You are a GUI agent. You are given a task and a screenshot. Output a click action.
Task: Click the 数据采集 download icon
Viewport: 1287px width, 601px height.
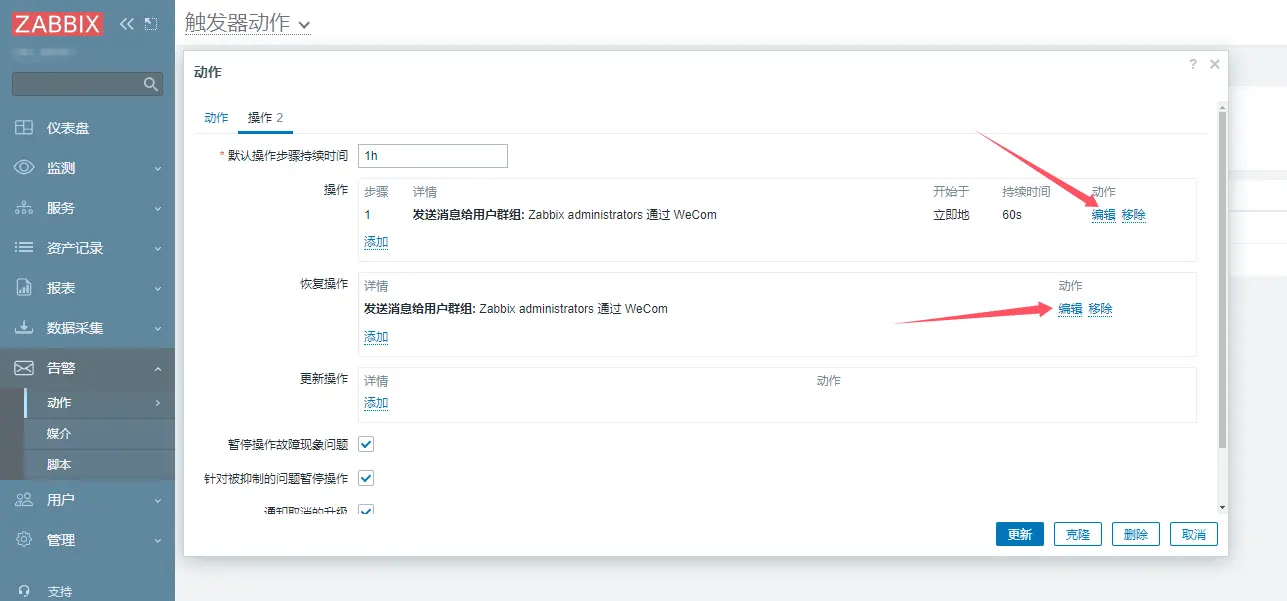[24, 328]
